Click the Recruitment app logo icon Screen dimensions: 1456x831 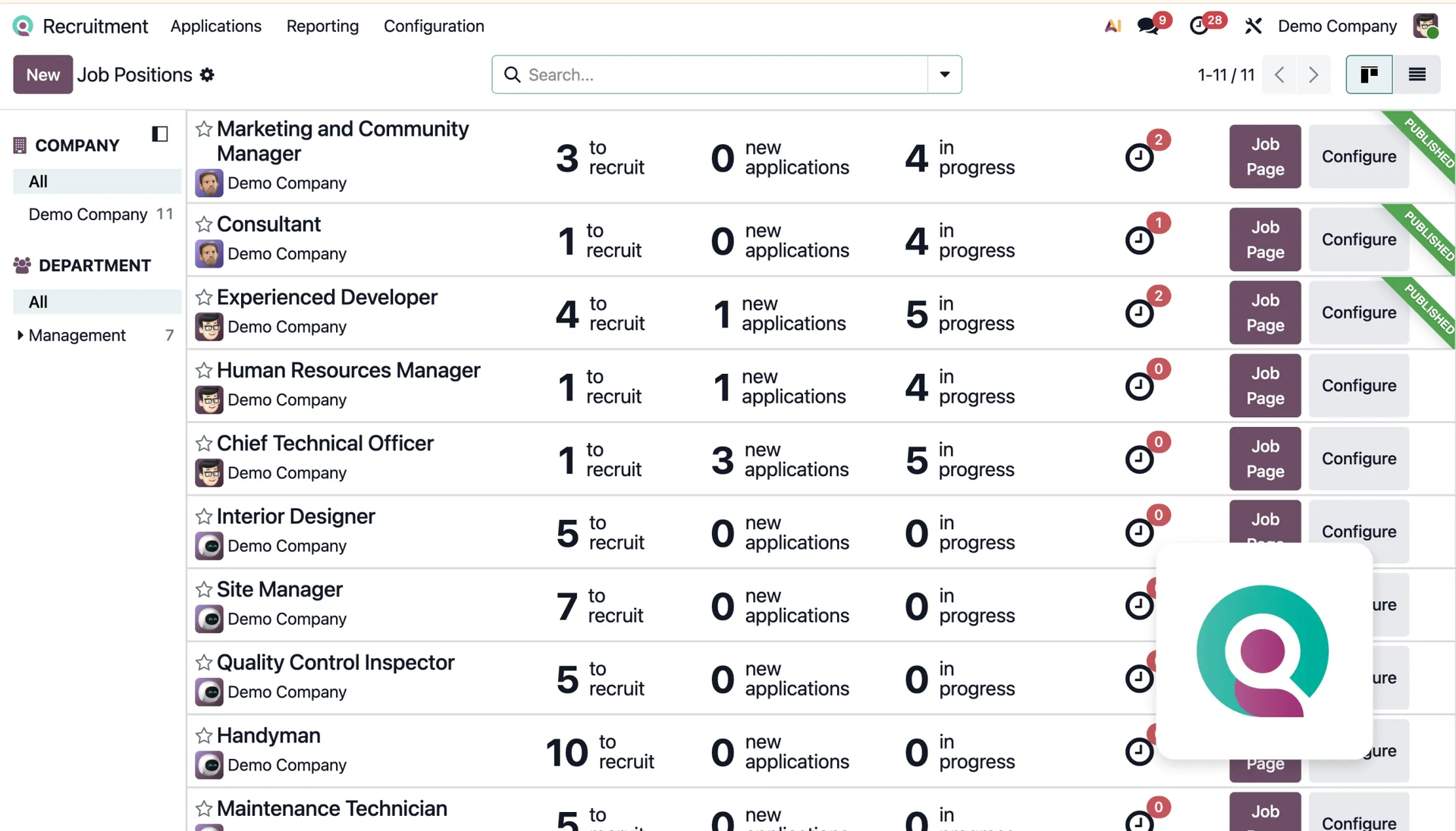click(23, 27)
